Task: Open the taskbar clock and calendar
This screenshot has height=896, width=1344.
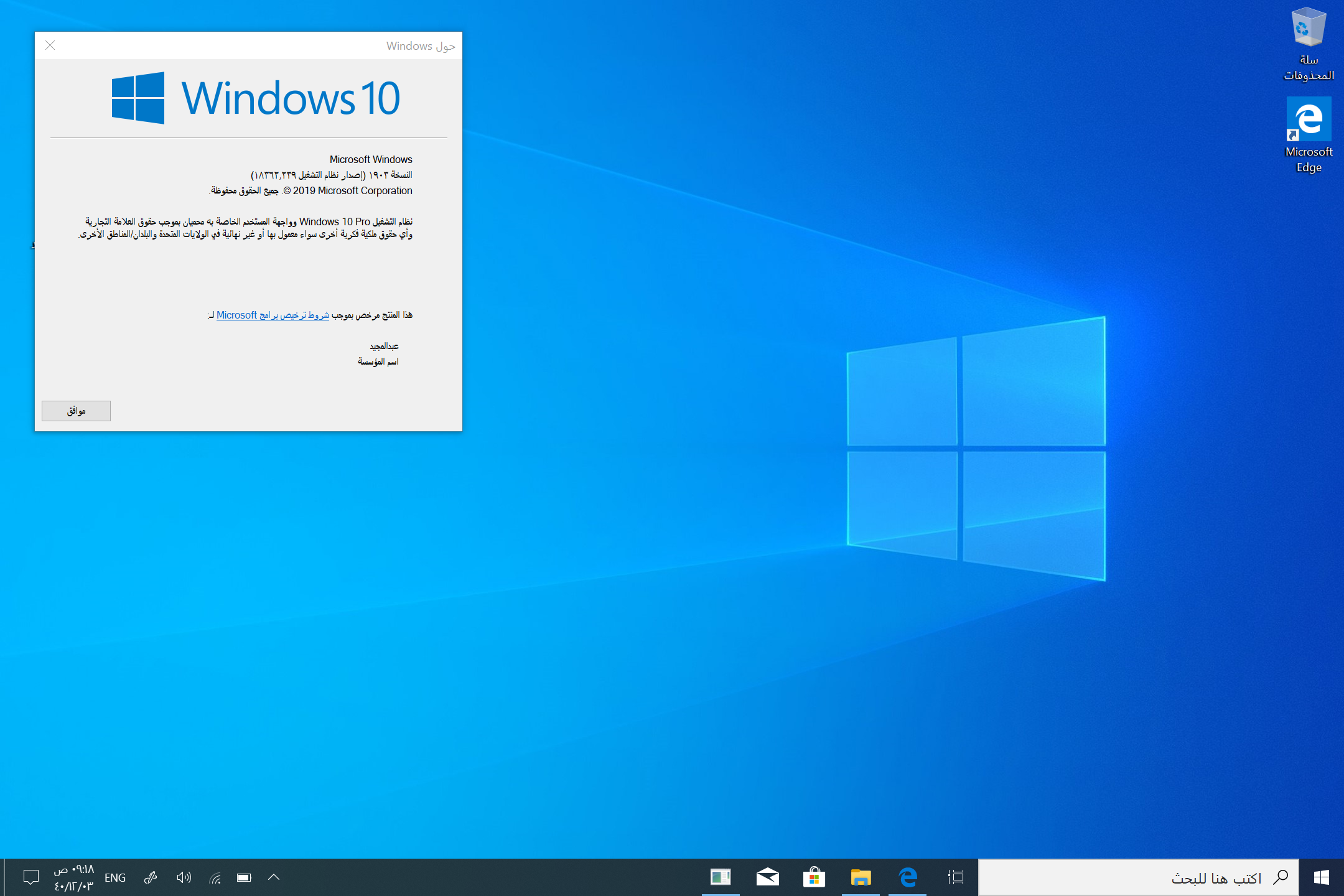Action: coord(73,877)
